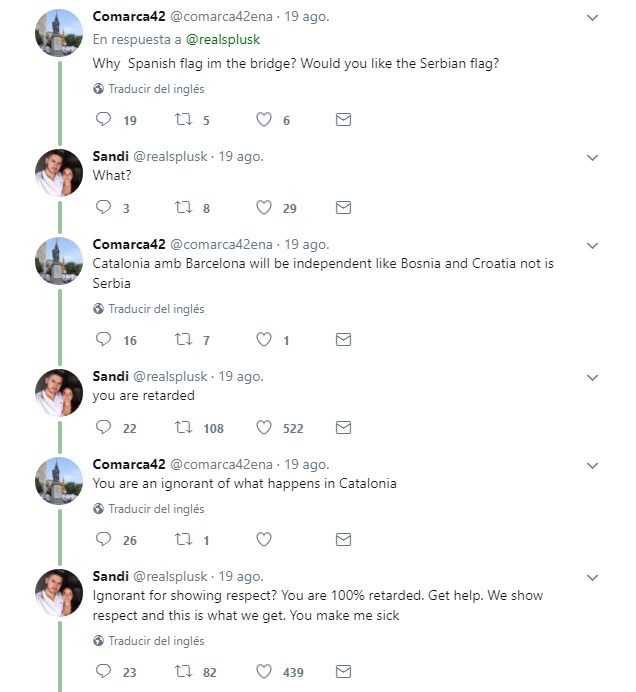The height and width of the screenshot is (692, 636).
Task: Reply to the Serbian flag question tweet
Action: (103, 120)
